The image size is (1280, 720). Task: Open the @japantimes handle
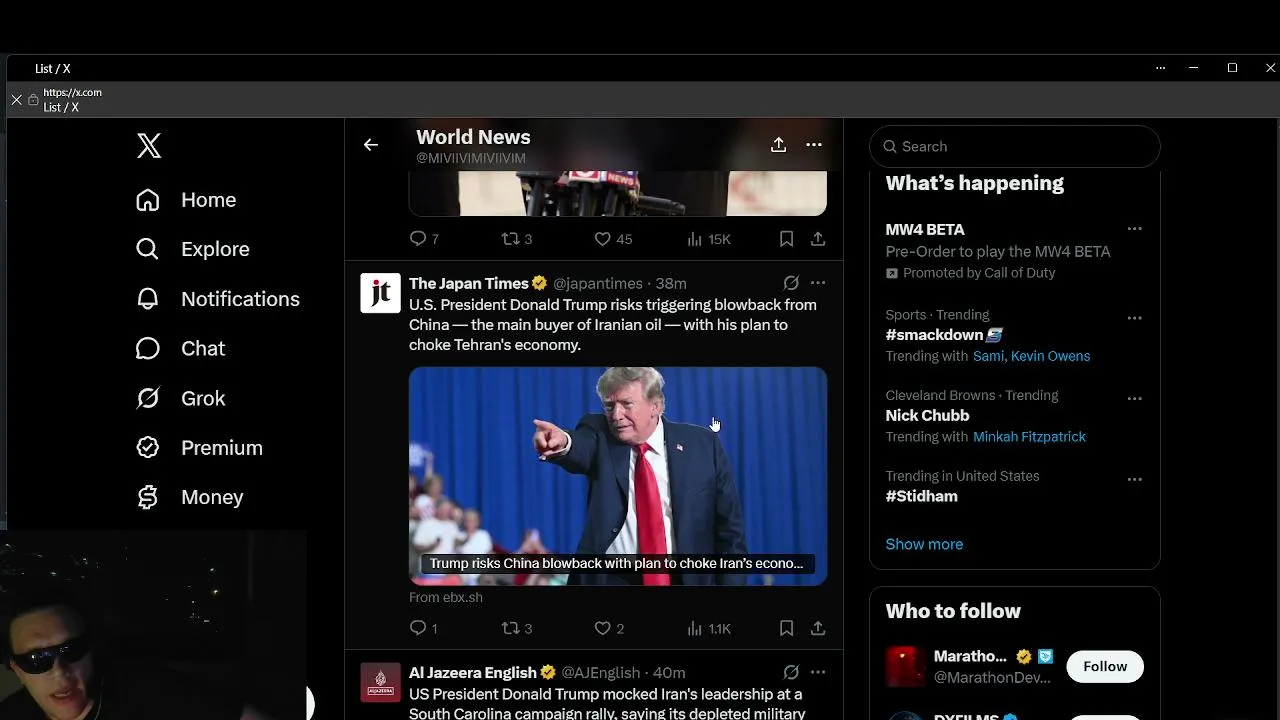point(598,284)
